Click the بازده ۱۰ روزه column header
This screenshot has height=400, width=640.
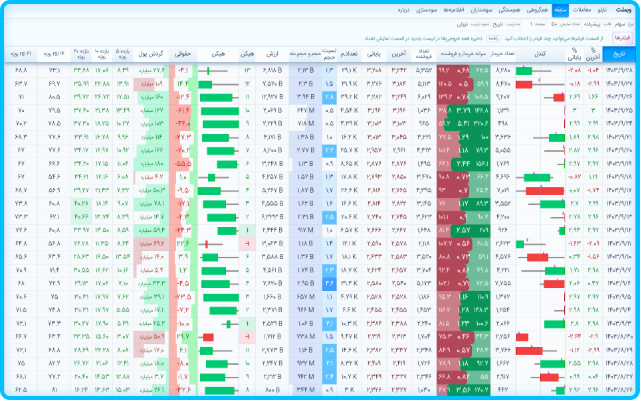[102, 54]
